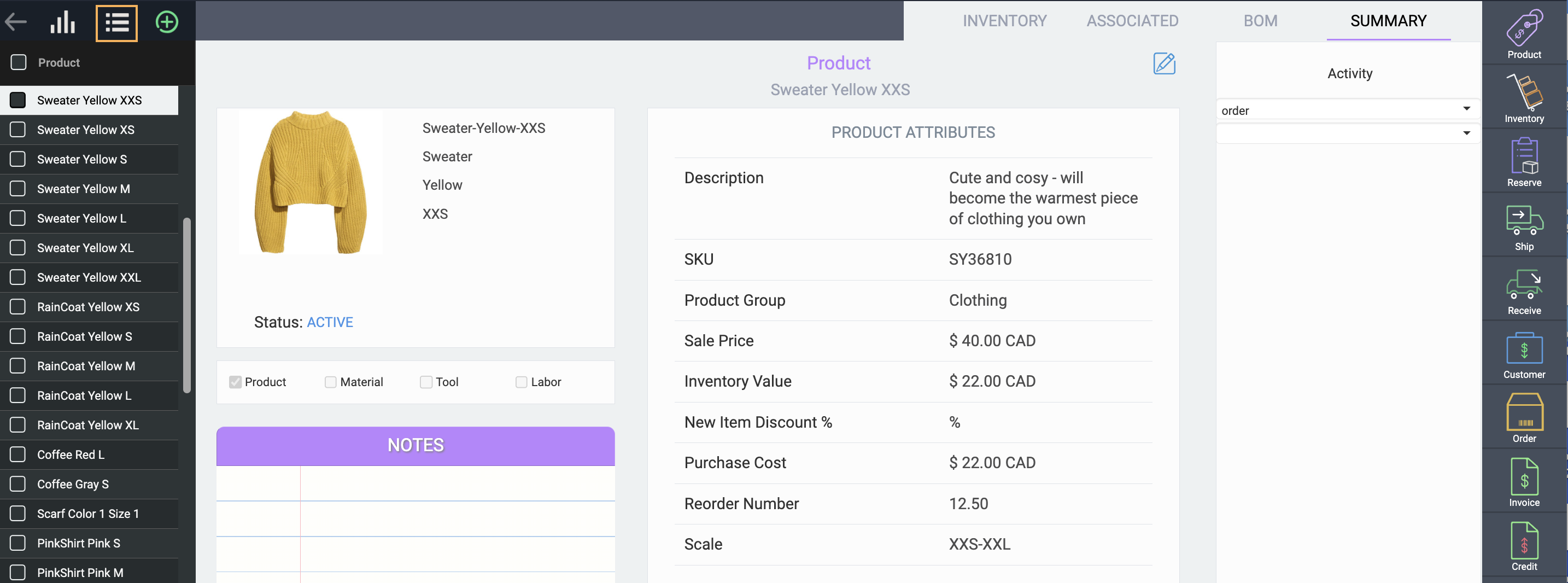Image resolution: width=1568 pixels, height=583 pixels.
Task: Open the Ship truck icon
Action: [x=1524, y=226]
